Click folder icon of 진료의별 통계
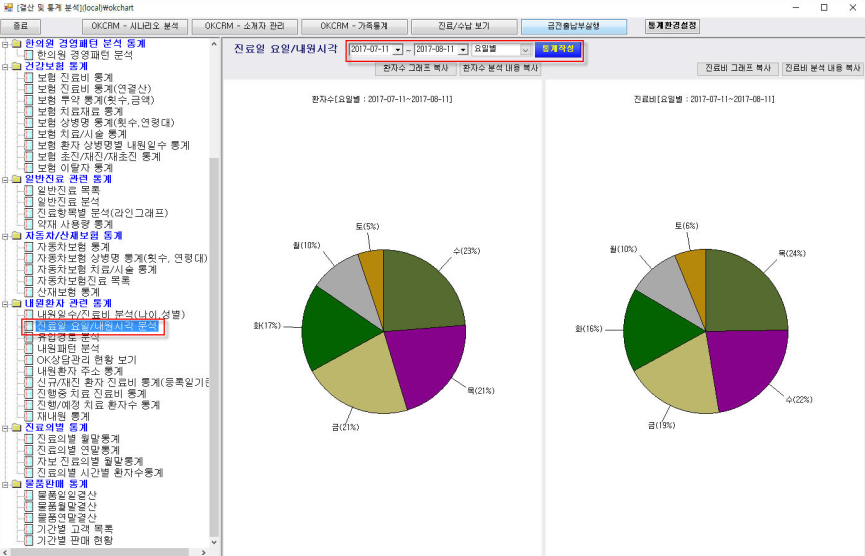Screen dimensions: 865x556 (17, 427)
